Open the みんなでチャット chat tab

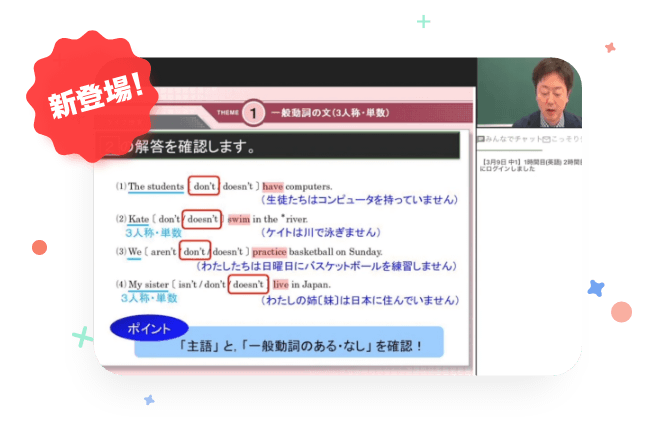point(514,139)
